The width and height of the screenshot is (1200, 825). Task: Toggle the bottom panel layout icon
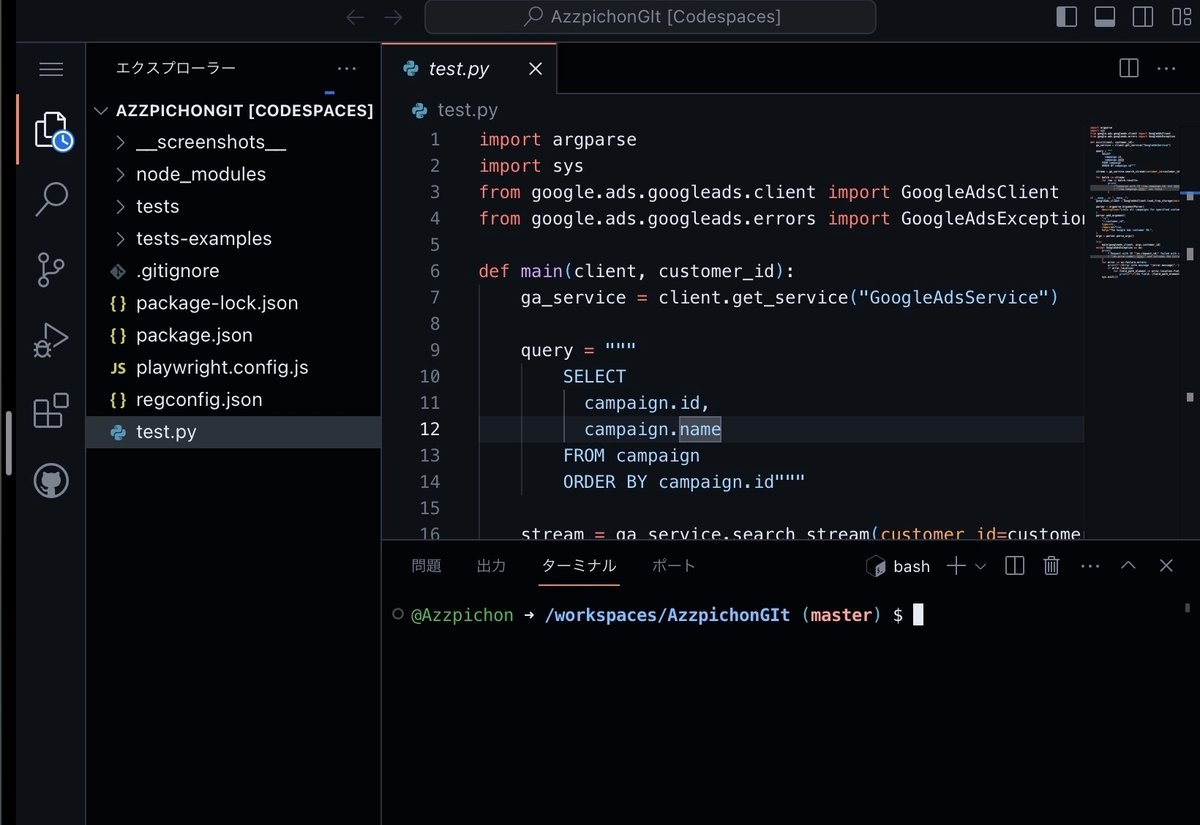1105,17
